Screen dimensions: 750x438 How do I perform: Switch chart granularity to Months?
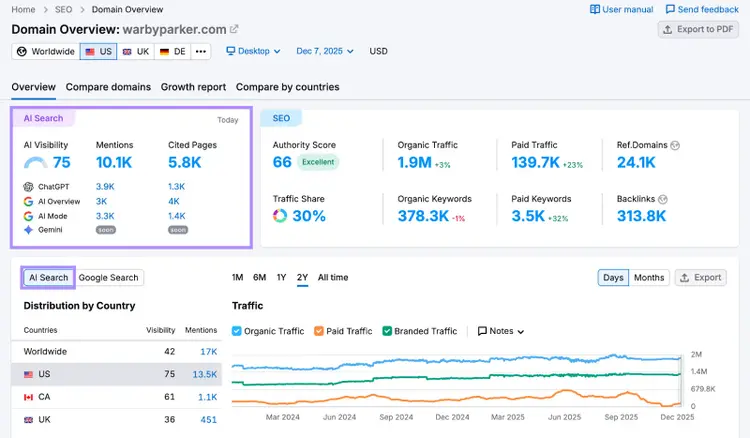coord(649,277)
